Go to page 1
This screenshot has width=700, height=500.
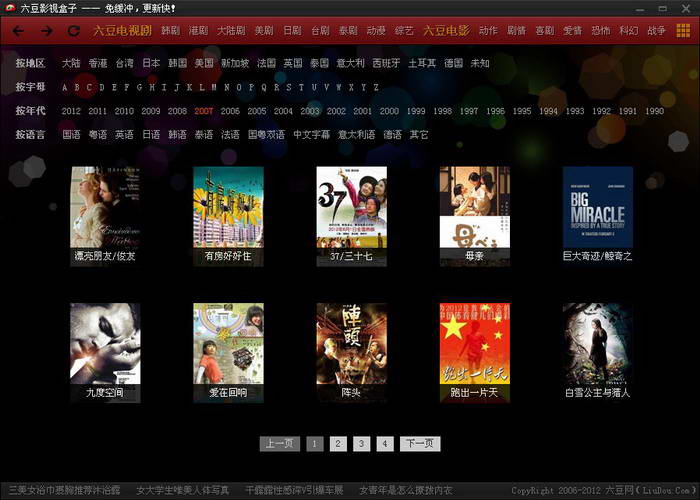(x=315, y=444)
